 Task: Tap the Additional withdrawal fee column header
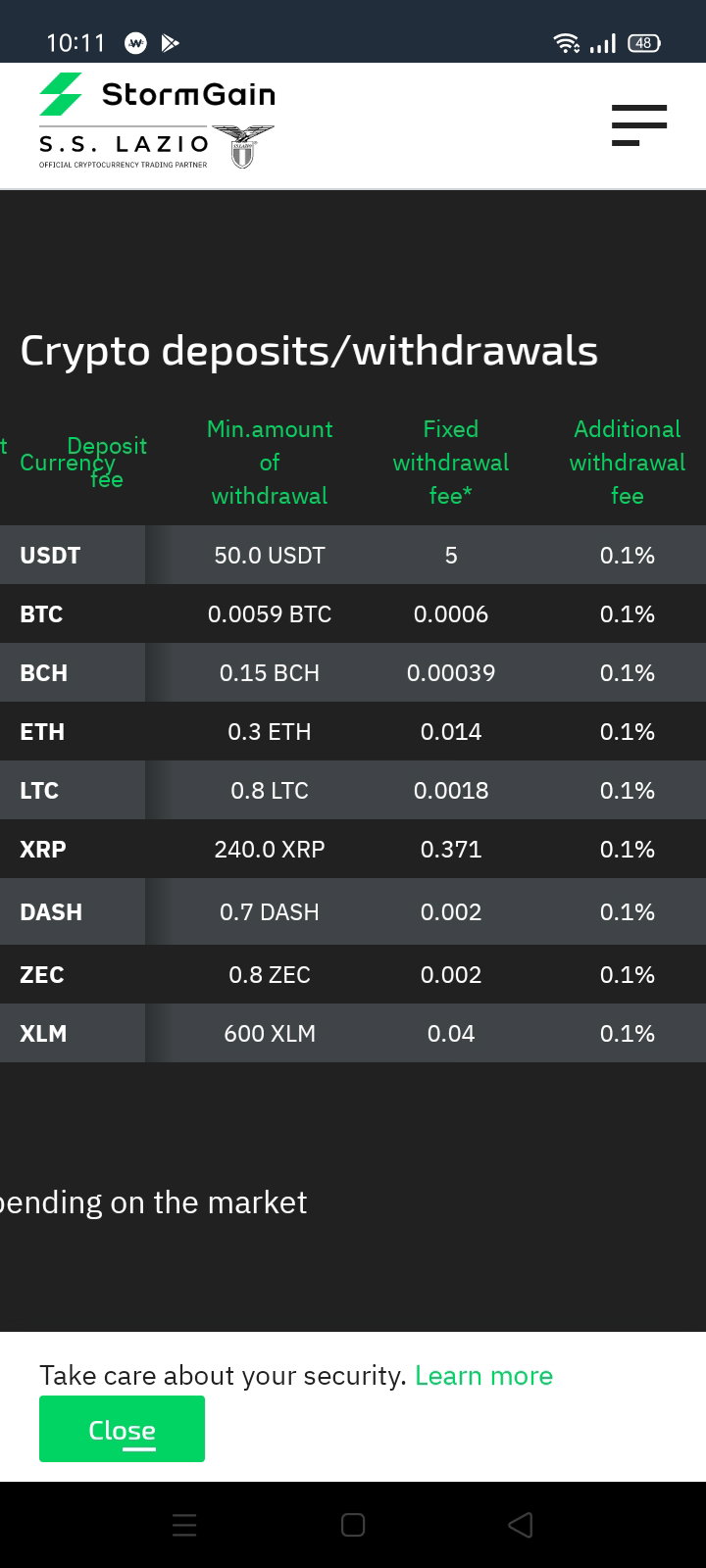[628, 462]
